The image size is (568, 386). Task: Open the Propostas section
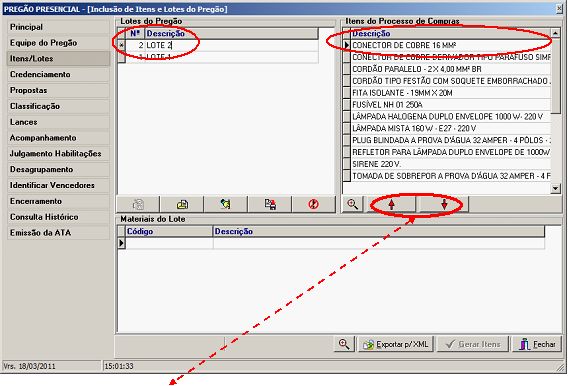[x=58, y=90]
